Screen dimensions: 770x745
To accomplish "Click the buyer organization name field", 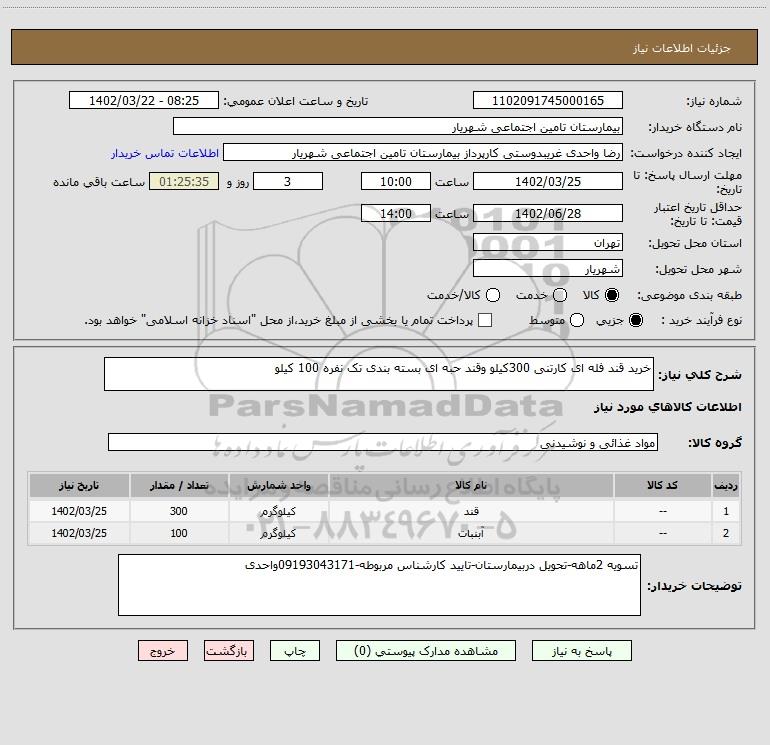I will tap(398, 126).
